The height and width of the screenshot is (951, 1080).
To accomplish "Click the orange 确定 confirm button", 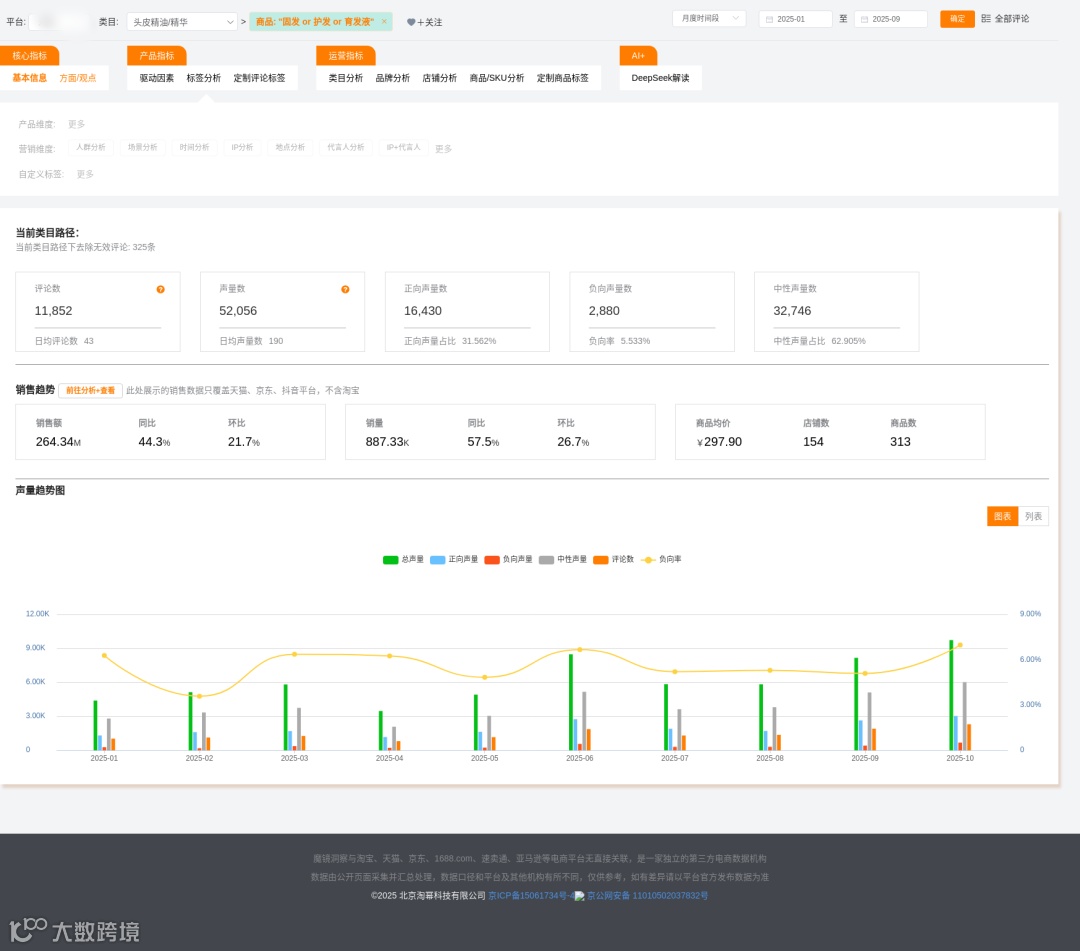I will click(957, 19).
